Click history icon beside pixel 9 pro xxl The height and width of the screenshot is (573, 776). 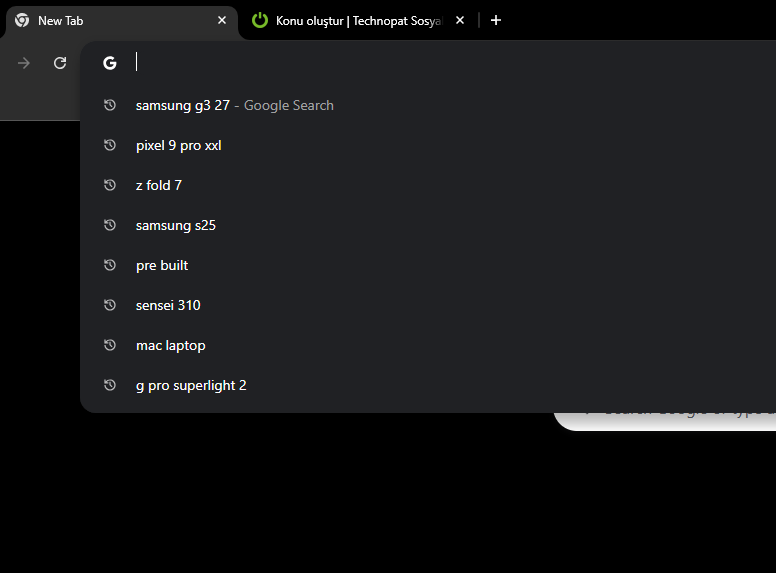pyautogui.click(x=110, y=145)
